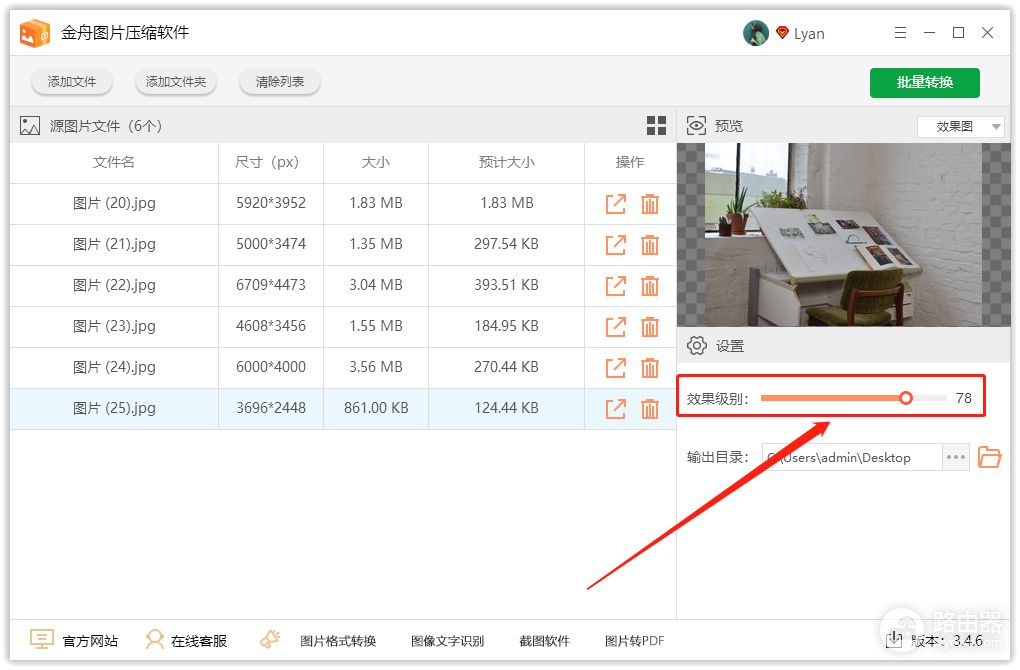Click the 效果级别 slider handle
The width and height of the screenshot is (1020, 670).
coord(906,398)
